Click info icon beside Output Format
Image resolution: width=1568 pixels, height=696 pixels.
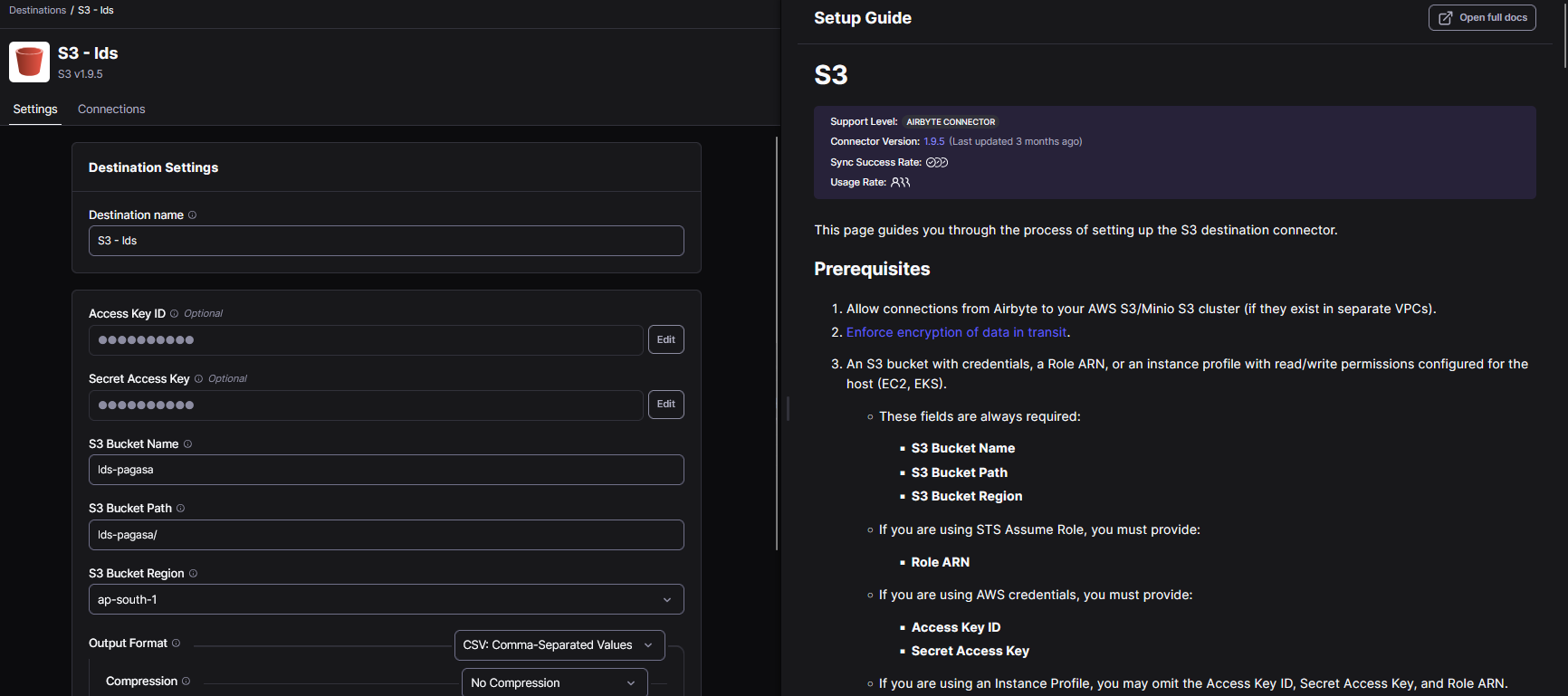pyautogui.click(x=176, y=644)
